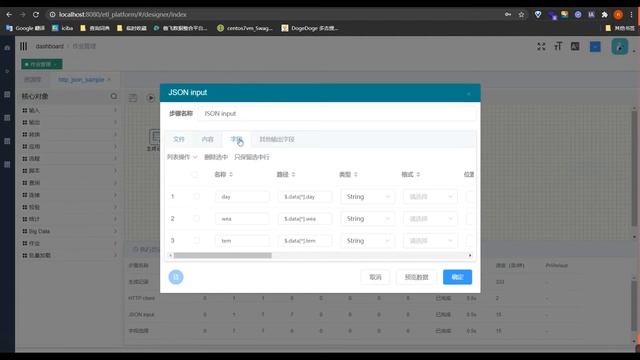
Task: Click the 取消 button
Action: [x=375, y=277]
